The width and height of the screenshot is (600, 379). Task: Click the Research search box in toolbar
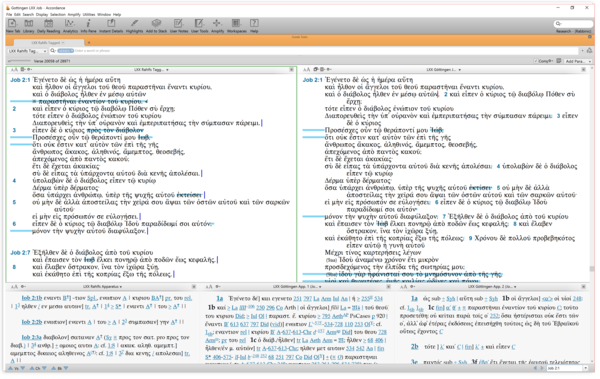(x=573, y=24)
